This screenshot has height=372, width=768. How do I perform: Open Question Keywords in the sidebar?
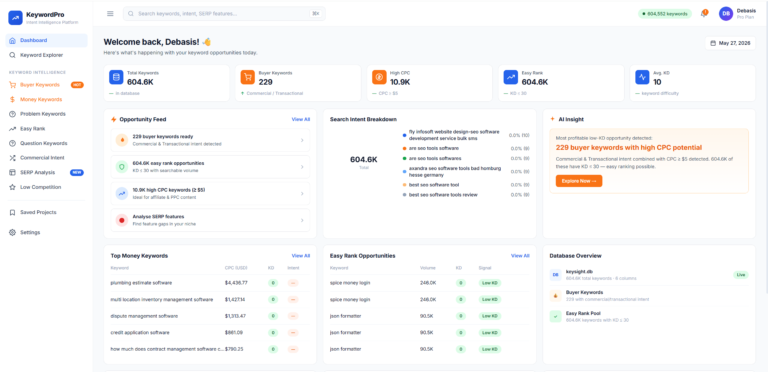[47, 143]
